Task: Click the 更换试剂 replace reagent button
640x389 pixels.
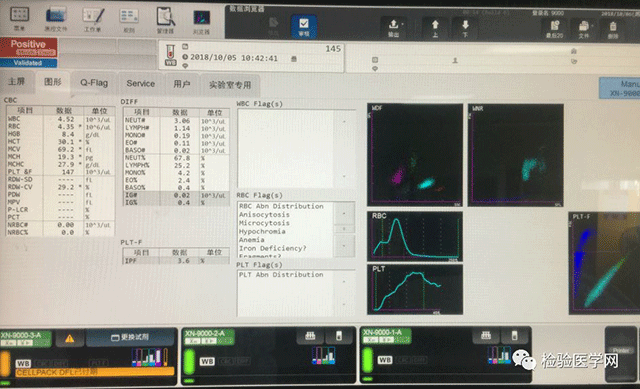Action: 130,338
